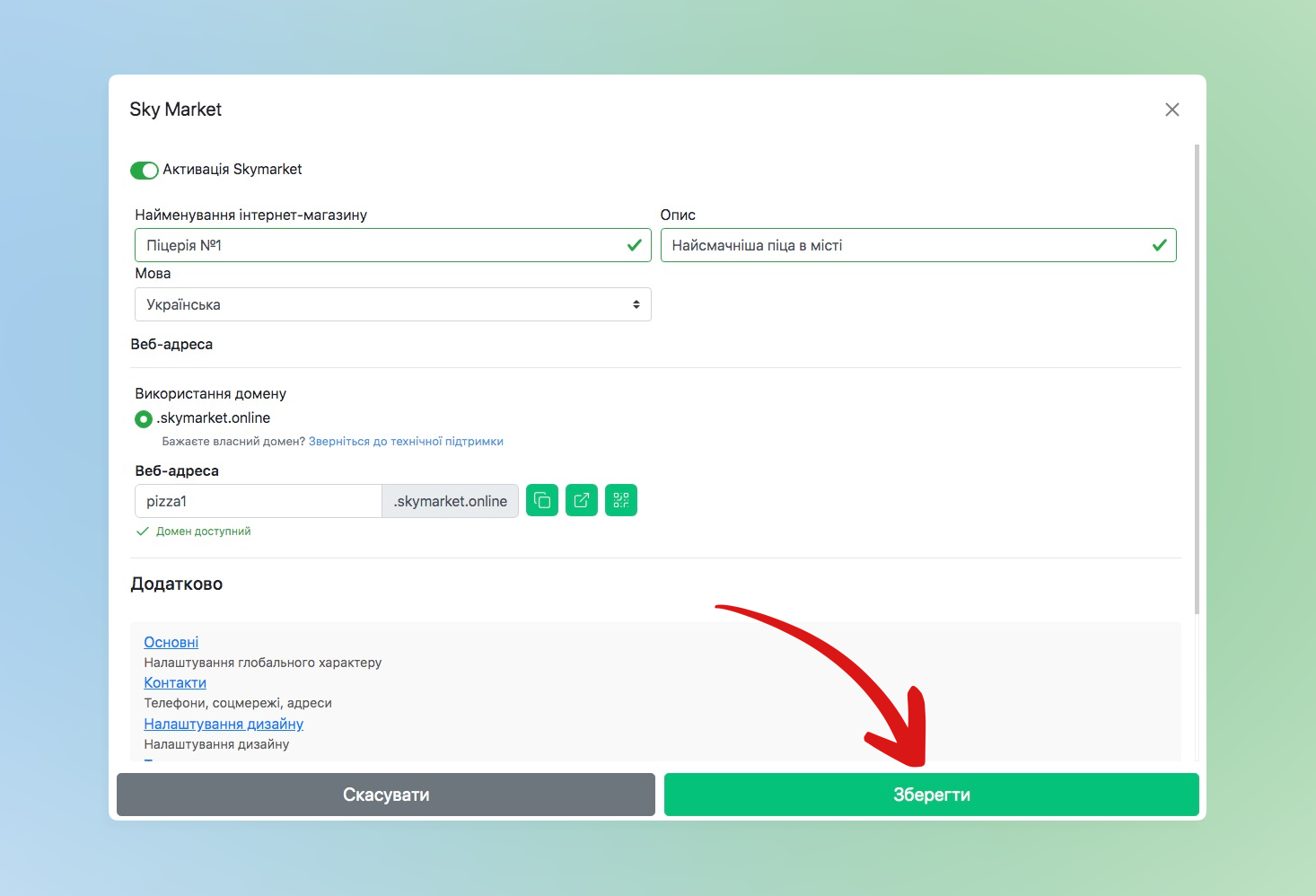Click the Опис description input field
Image resolution: width=1316 pixels, height=896 pixels.
pos(902,245)
